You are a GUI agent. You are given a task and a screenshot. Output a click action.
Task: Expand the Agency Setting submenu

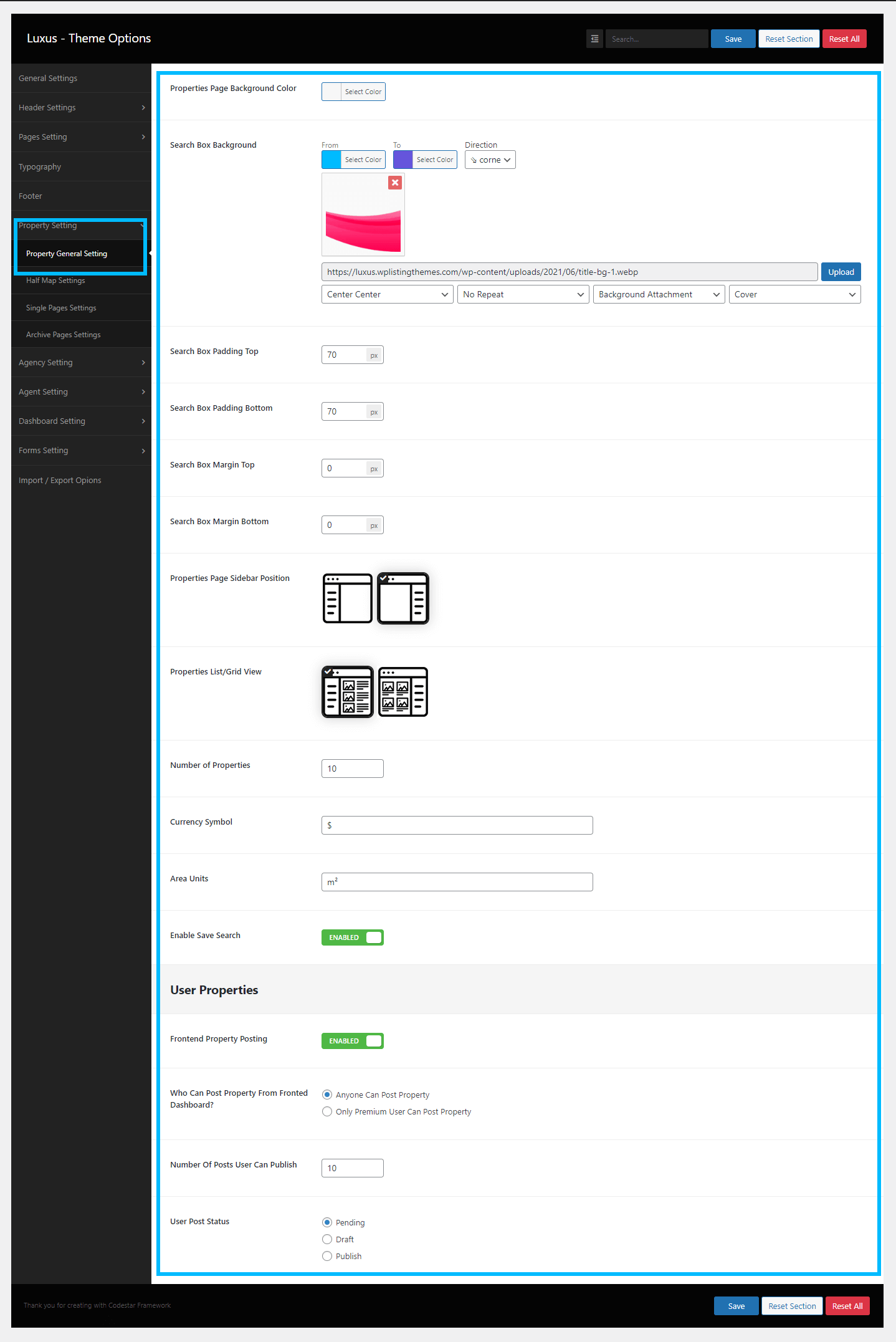(143, 363)
